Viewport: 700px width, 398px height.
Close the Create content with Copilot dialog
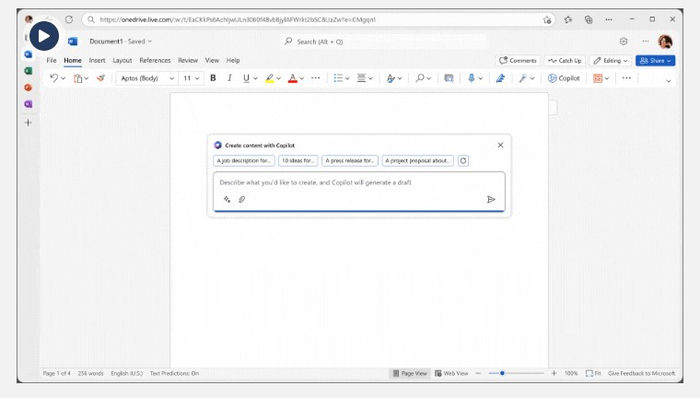(500, 145)
